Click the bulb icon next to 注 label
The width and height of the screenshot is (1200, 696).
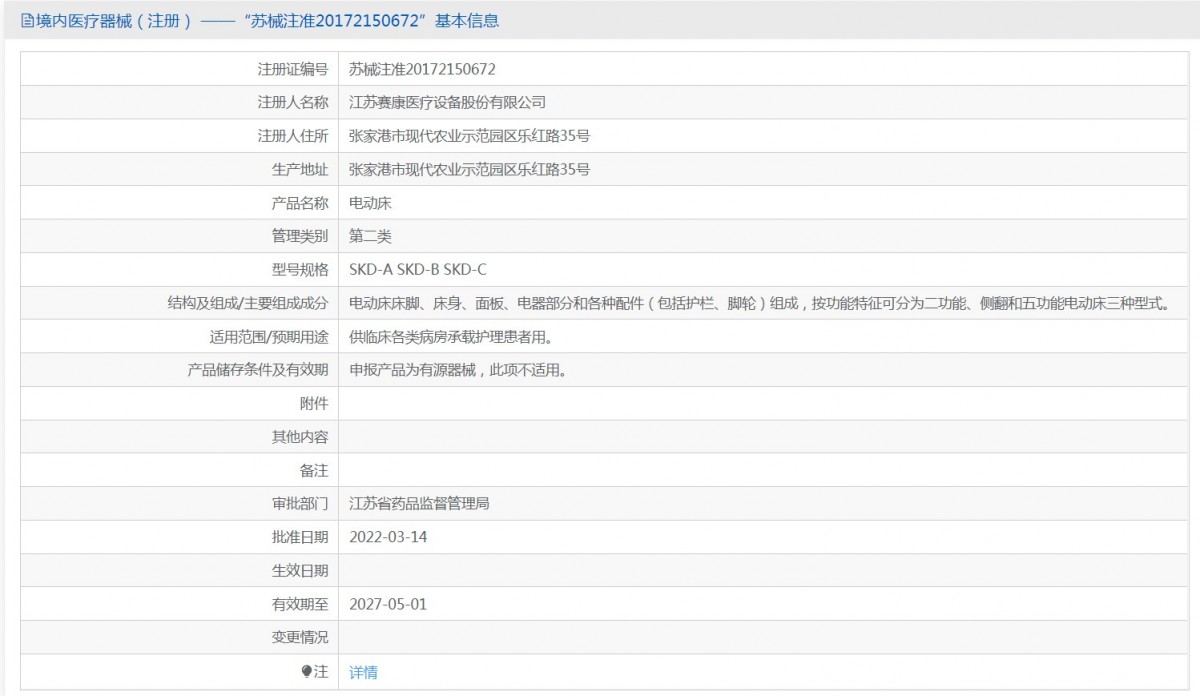(x=307, y=672)
